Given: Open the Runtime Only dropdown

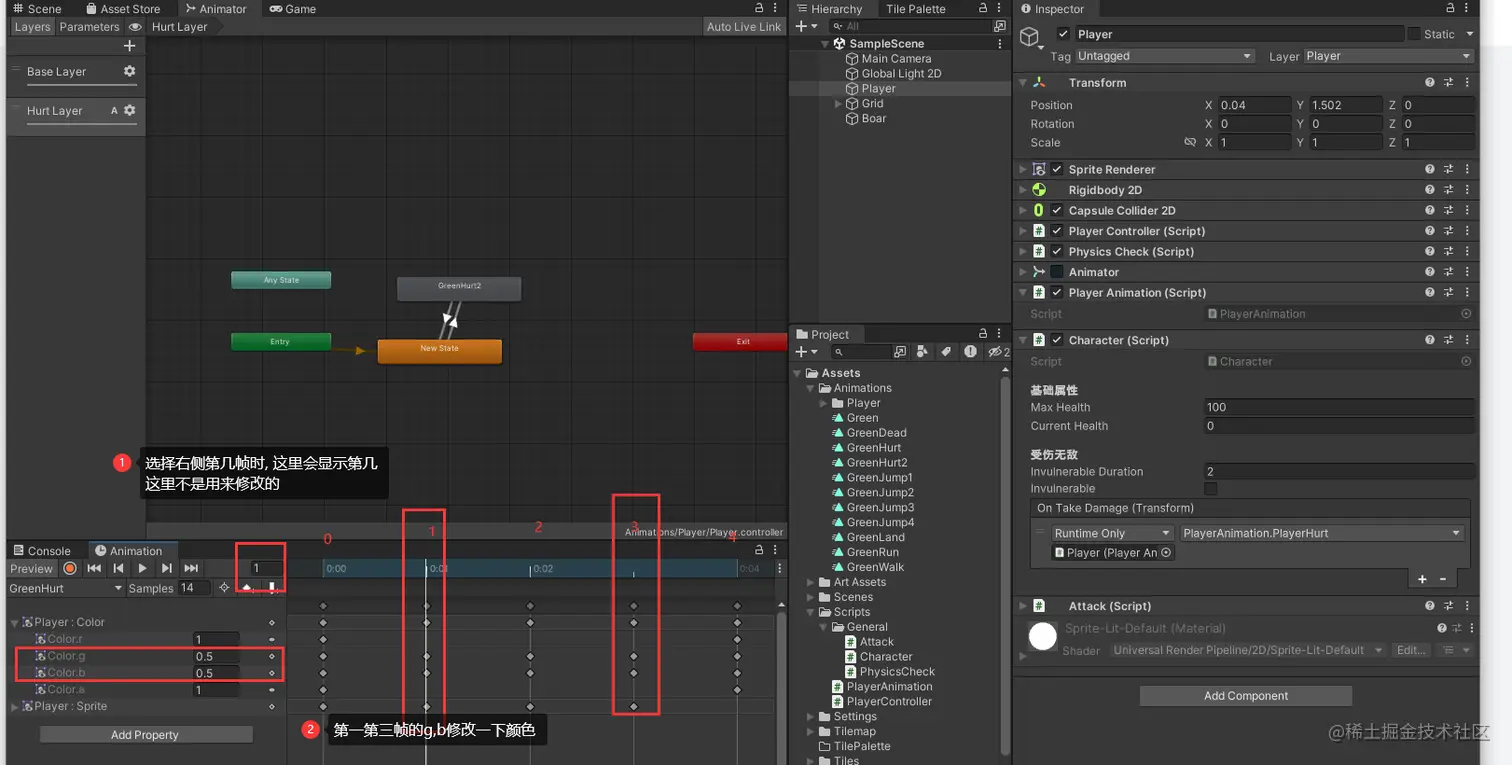Looking at the screenshot, I should tap(1112, 534).
